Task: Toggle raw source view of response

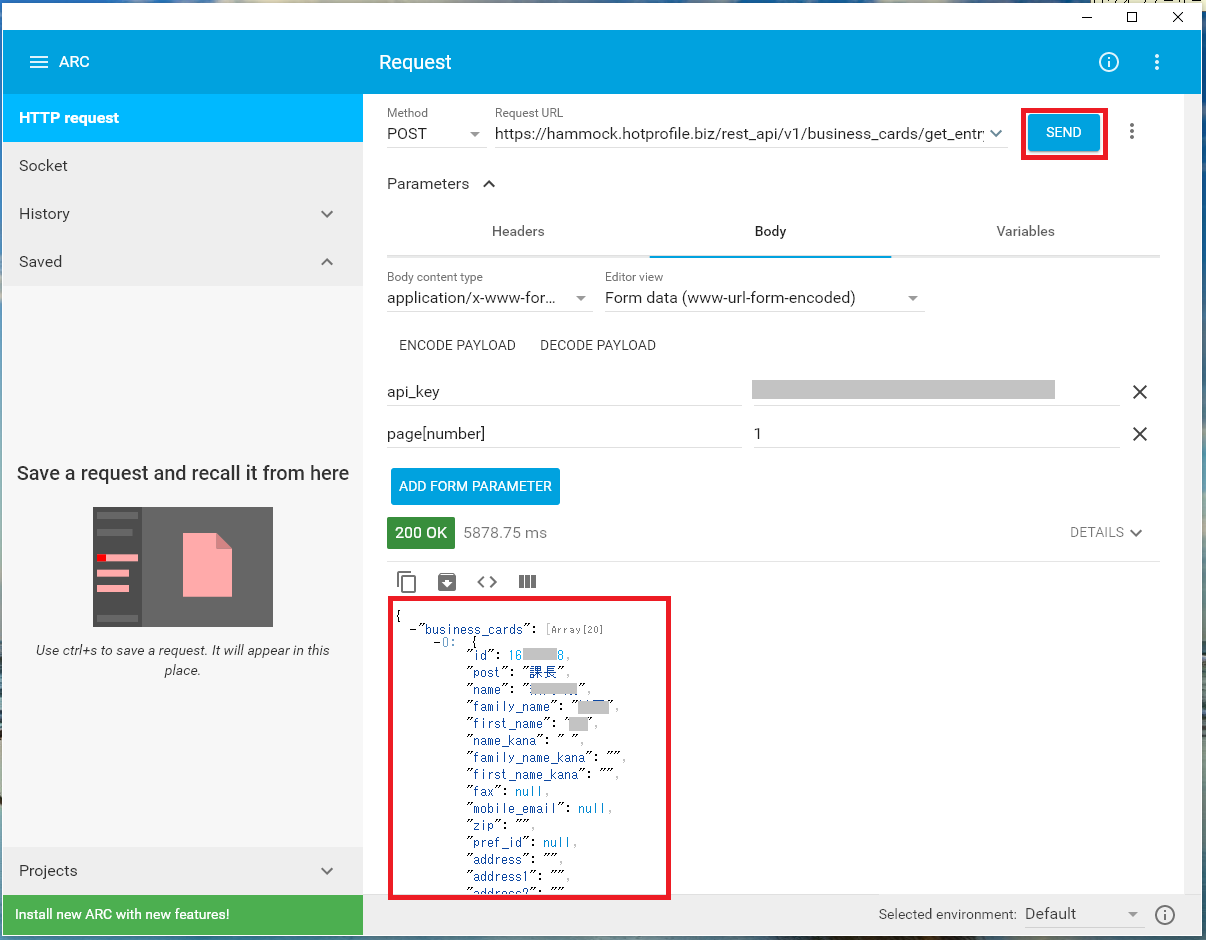Action: pyautogui.click(x=487, y=582)
